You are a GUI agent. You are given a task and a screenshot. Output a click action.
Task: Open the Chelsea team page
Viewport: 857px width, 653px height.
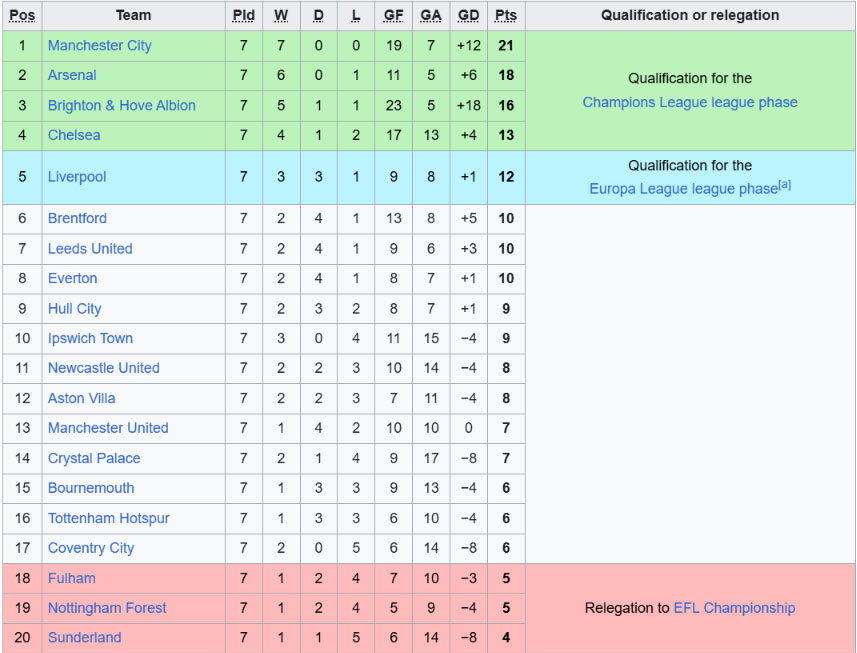coord(74,135)
